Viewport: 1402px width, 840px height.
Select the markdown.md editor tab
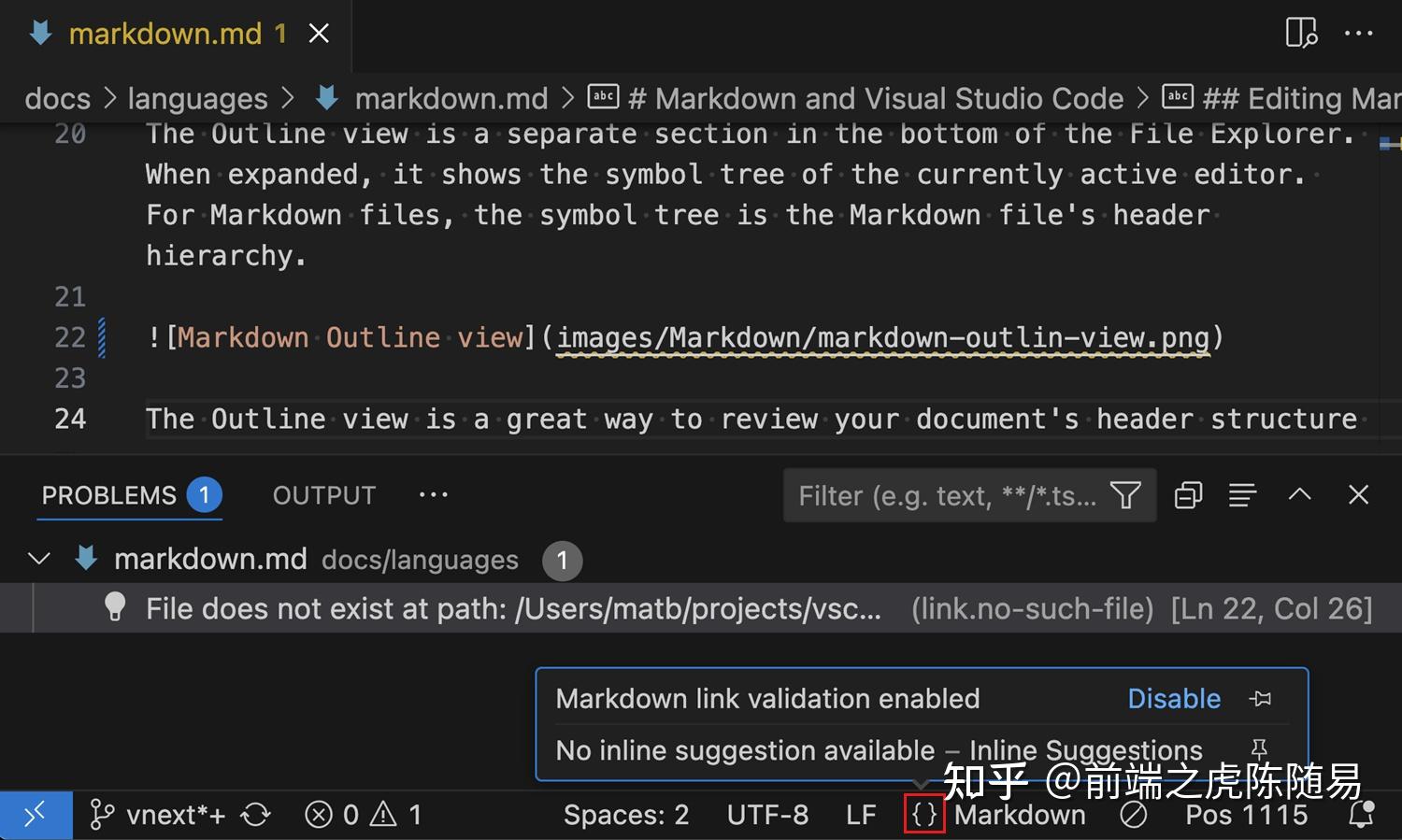(168, 33)
